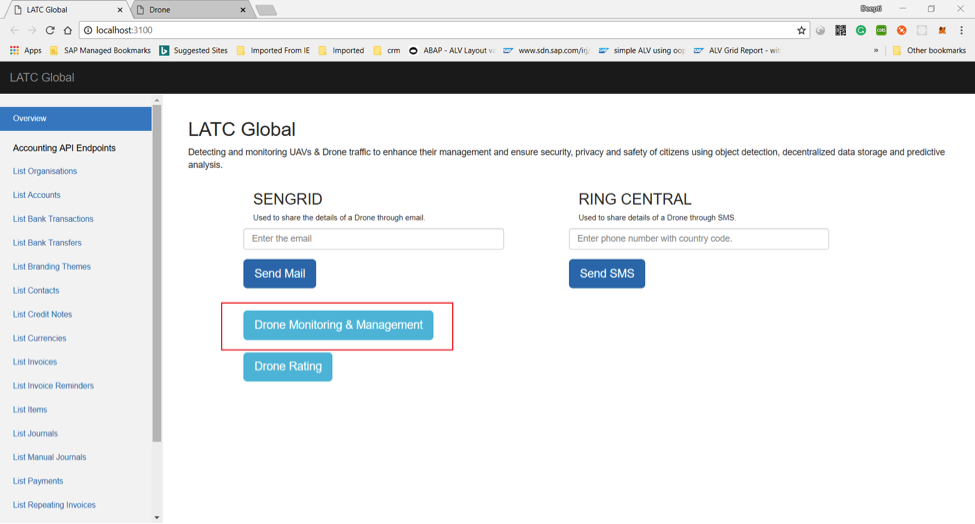Open List Journals endpoint
The width and height of the screenshot is (975, 524).
tap(35, 433)
